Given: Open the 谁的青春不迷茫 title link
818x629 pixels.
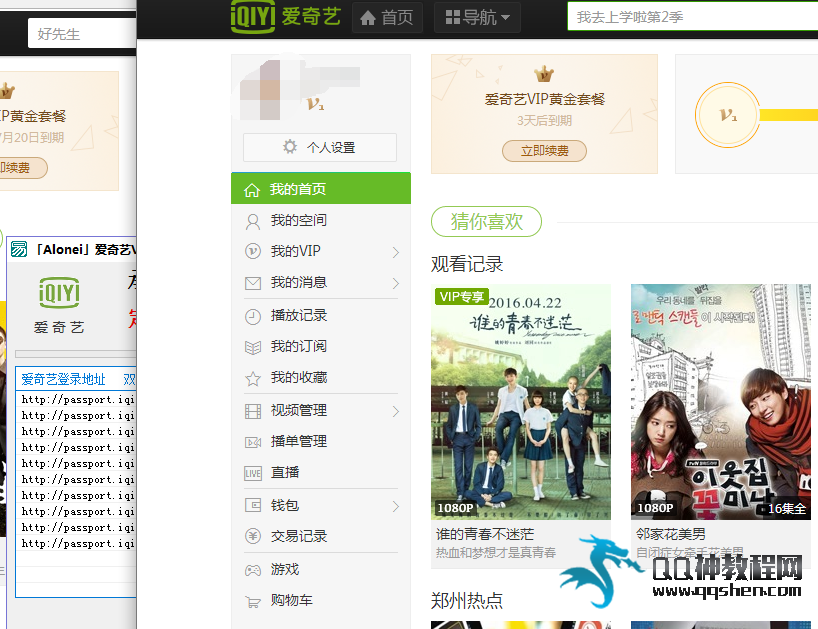Looking at the screenshot, I should pyautogui.click(x=485, y=534).
